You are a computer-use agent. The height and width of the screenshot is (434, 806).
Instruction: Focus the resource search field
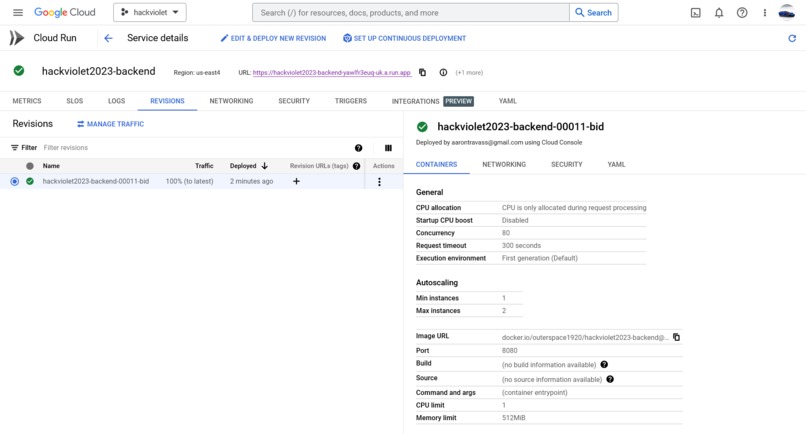[x=410, y=12]
